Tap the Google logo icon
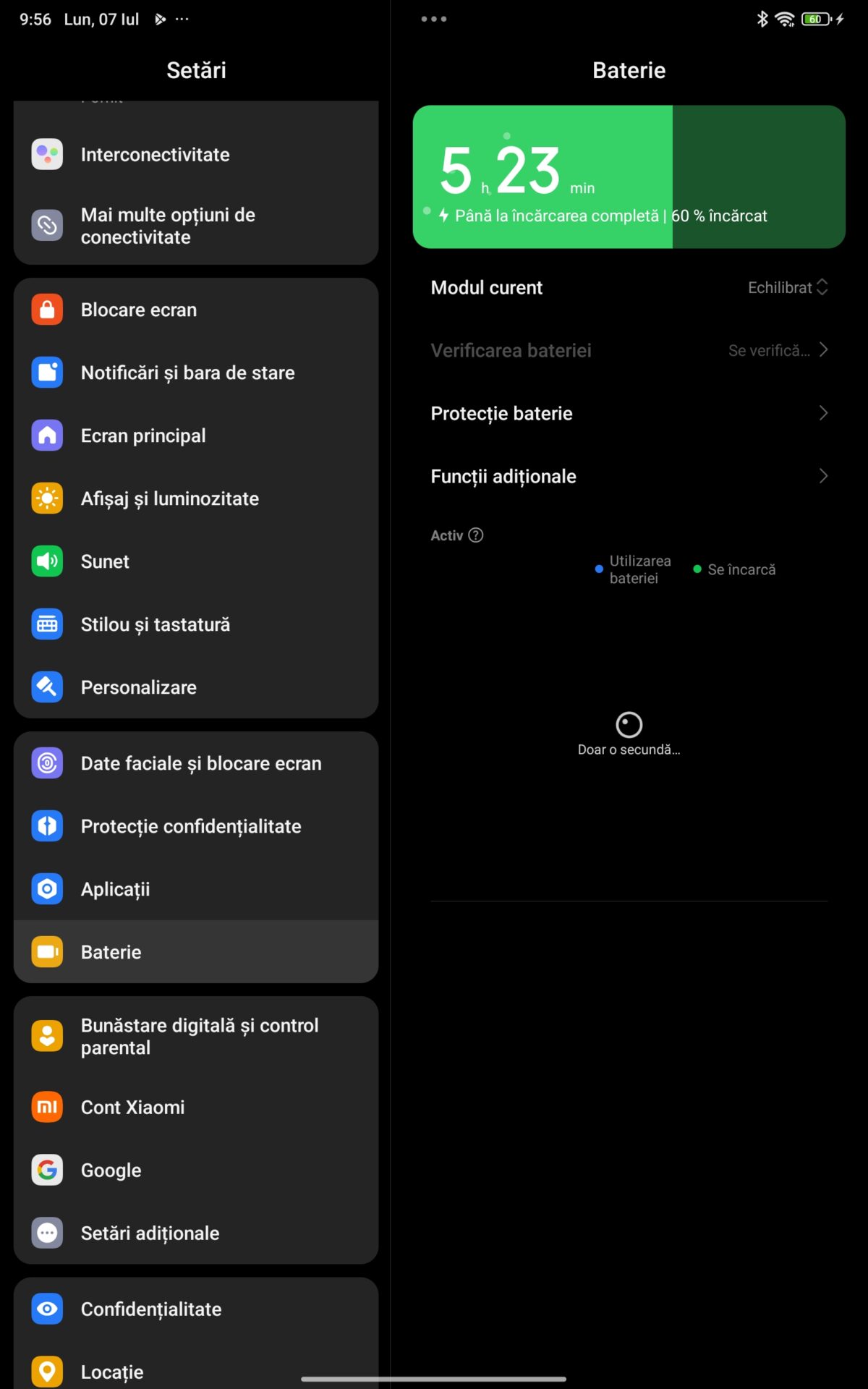This screenshot has height=1389, width=868. click(47, 1170)
